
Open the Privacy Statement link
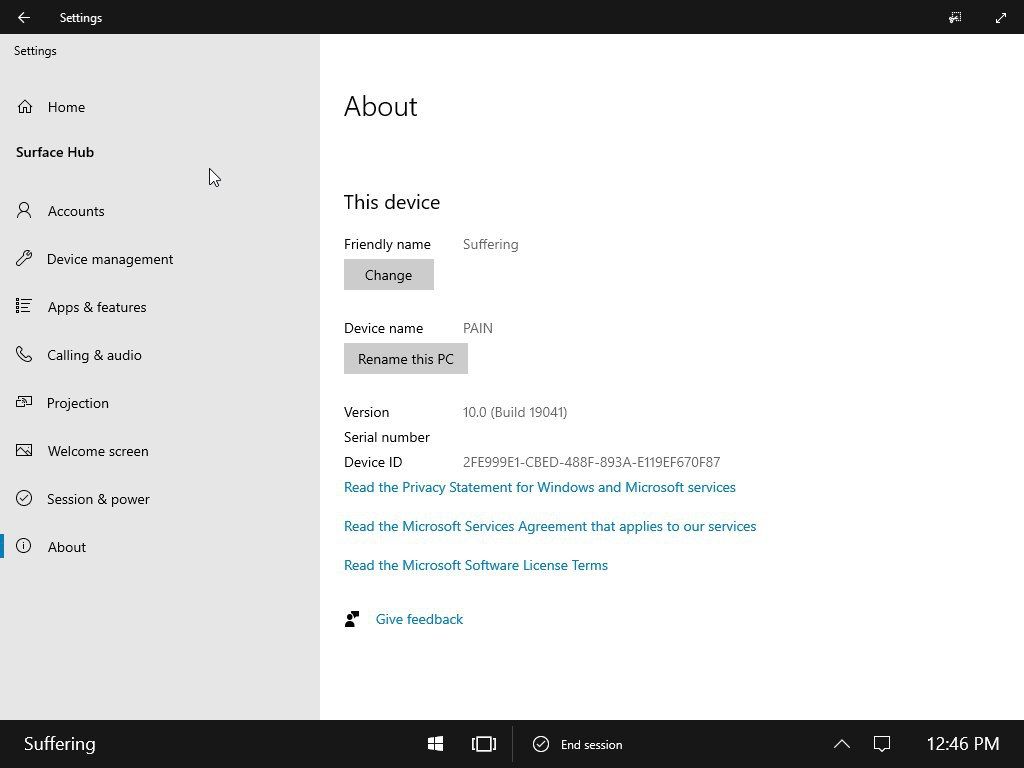tap(539, 487)
